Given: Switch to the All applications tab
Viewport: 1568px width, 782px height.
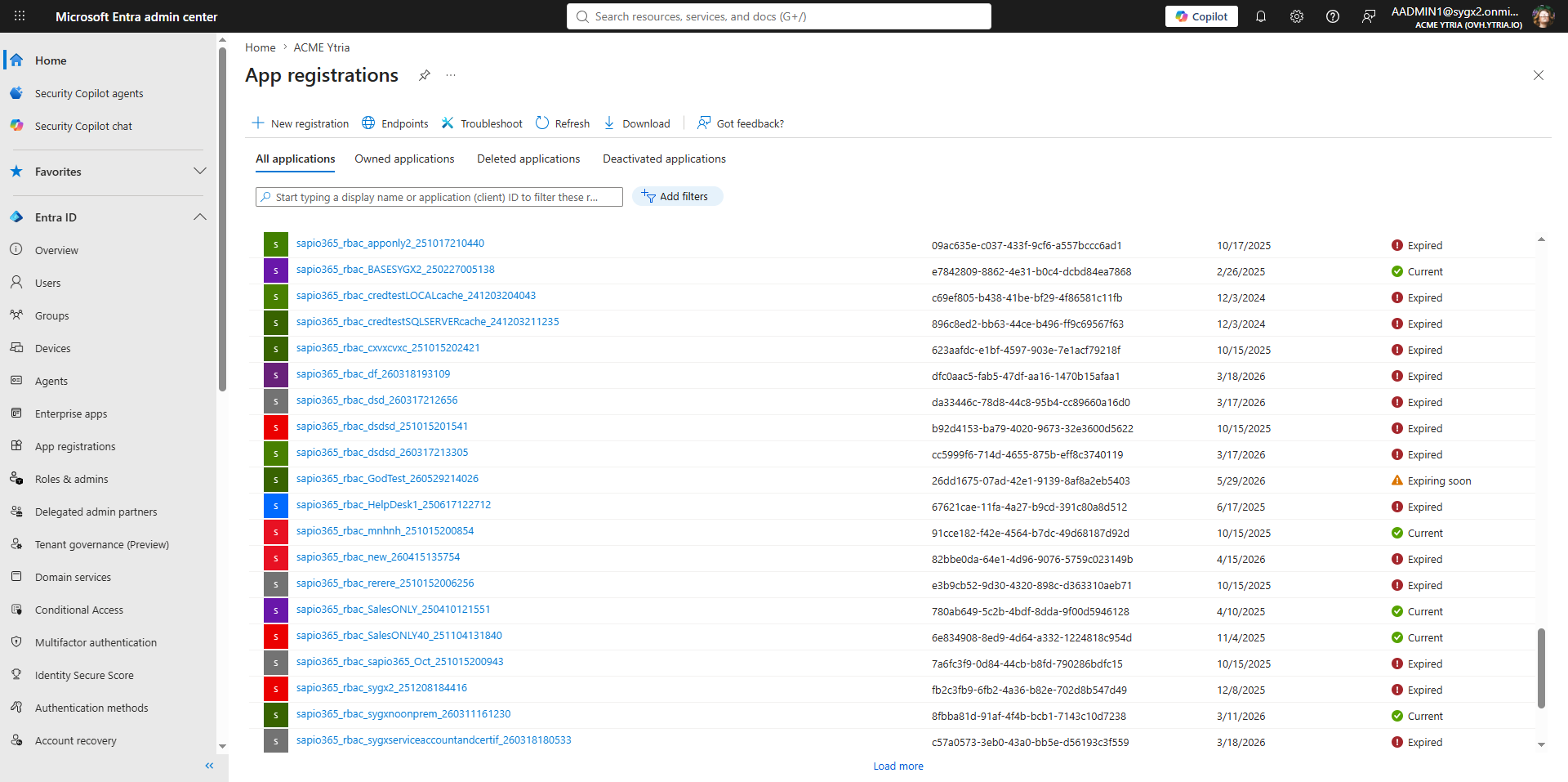Looking at the screenshot, I should pos(296,159).
